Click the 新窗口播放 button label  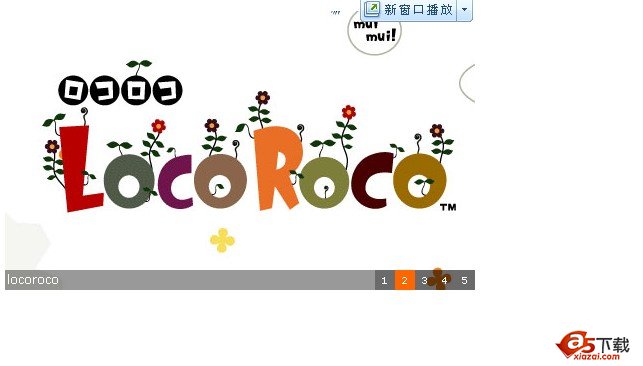(x=418, y=9)
